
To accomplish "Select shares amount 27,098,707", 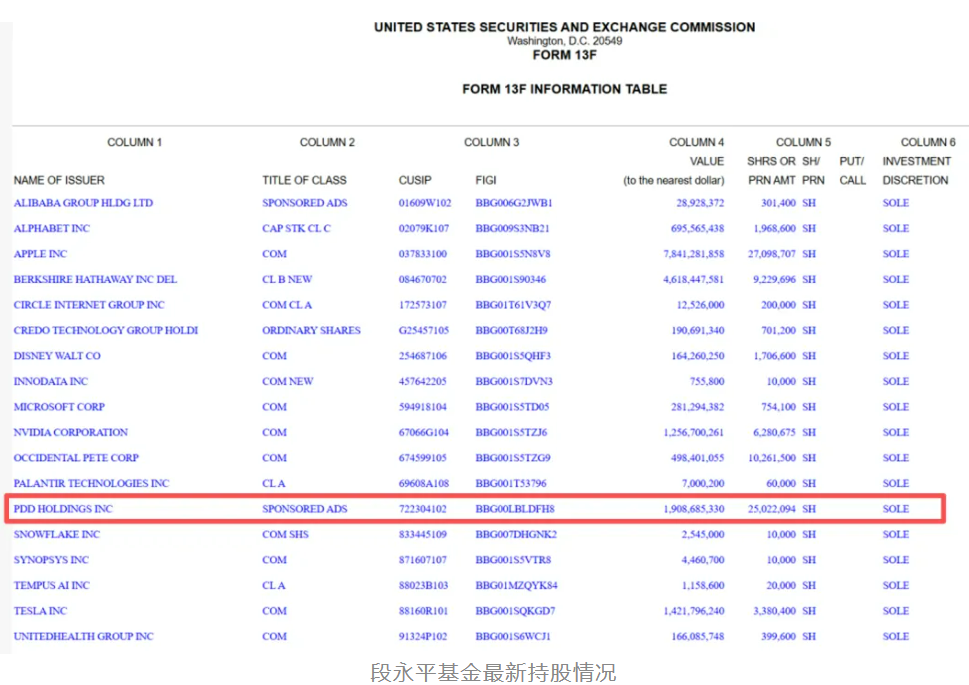I will click(x=772, y=253).
